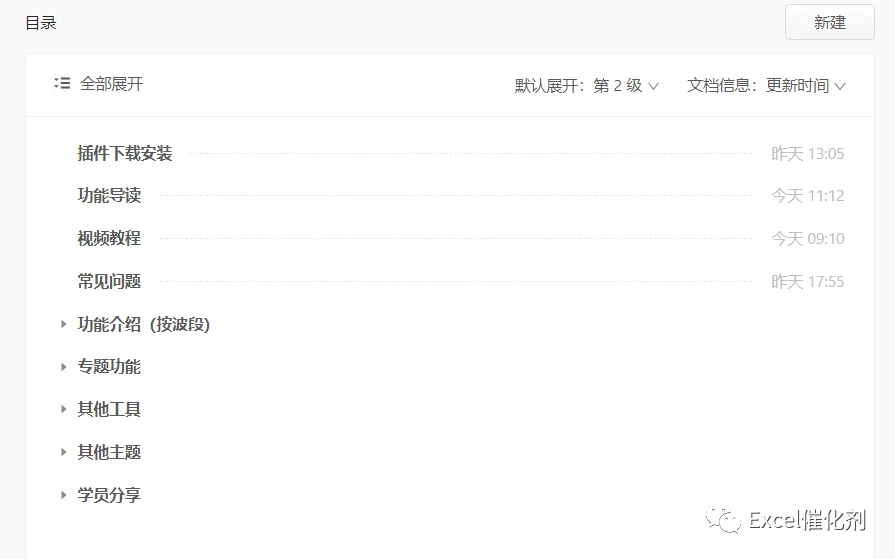Open the 功能导读 document
Screen dimensions: 895x559
pos(109,195)
